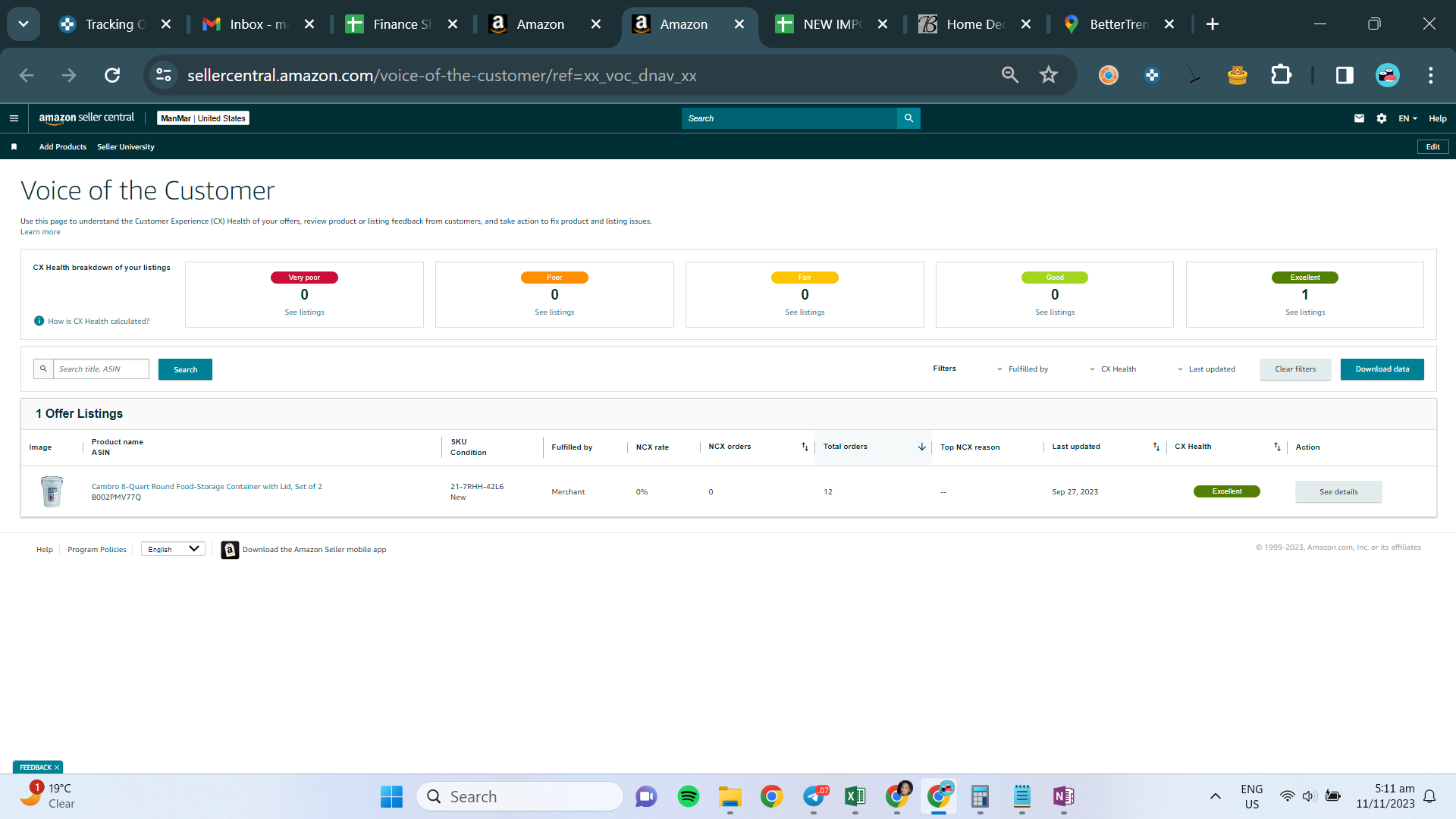Open File Explorer from the taskbar
The height and width of the screenshot is (819, 1456).
(730, 796)
